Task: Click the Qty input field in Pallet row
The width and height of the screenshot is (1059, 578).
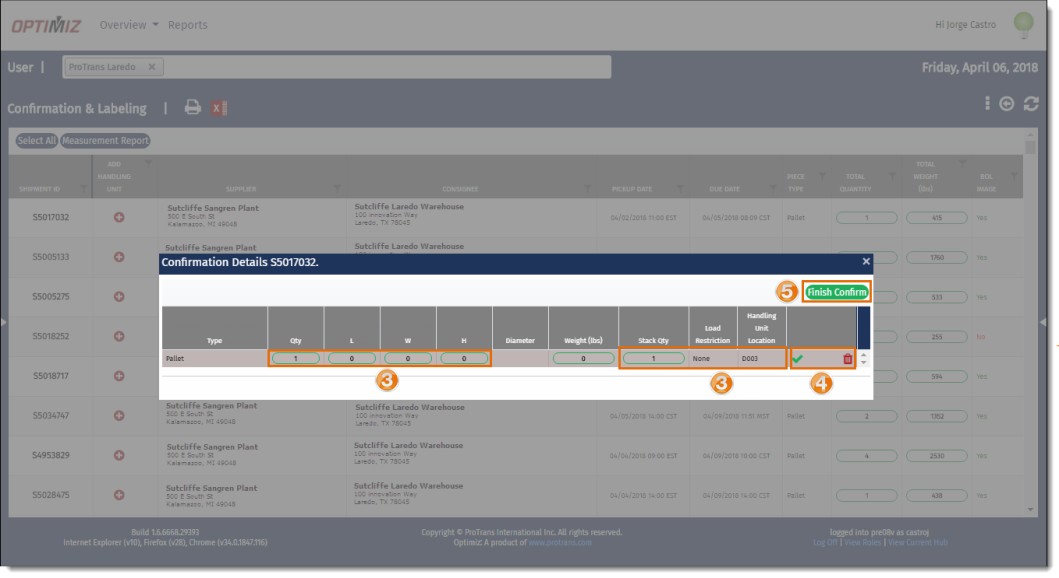Action: [x=296, y=358]
